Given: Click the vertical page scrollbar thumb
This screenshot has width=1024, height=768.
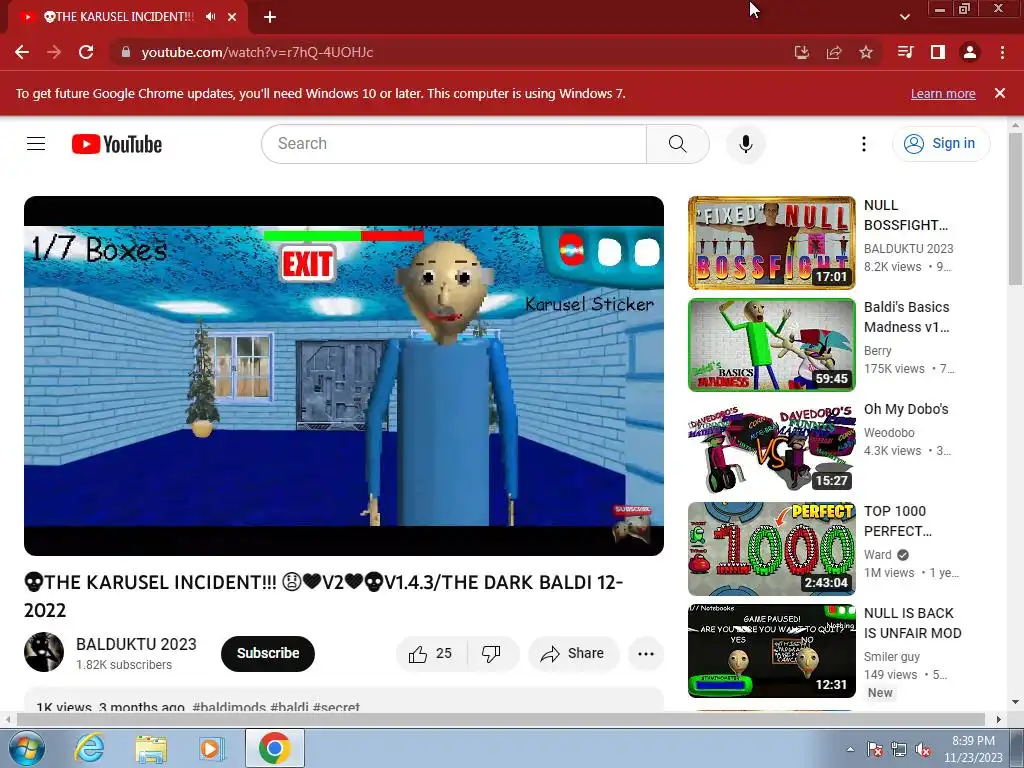Looking at the screenshot, I should [1016, 209].
